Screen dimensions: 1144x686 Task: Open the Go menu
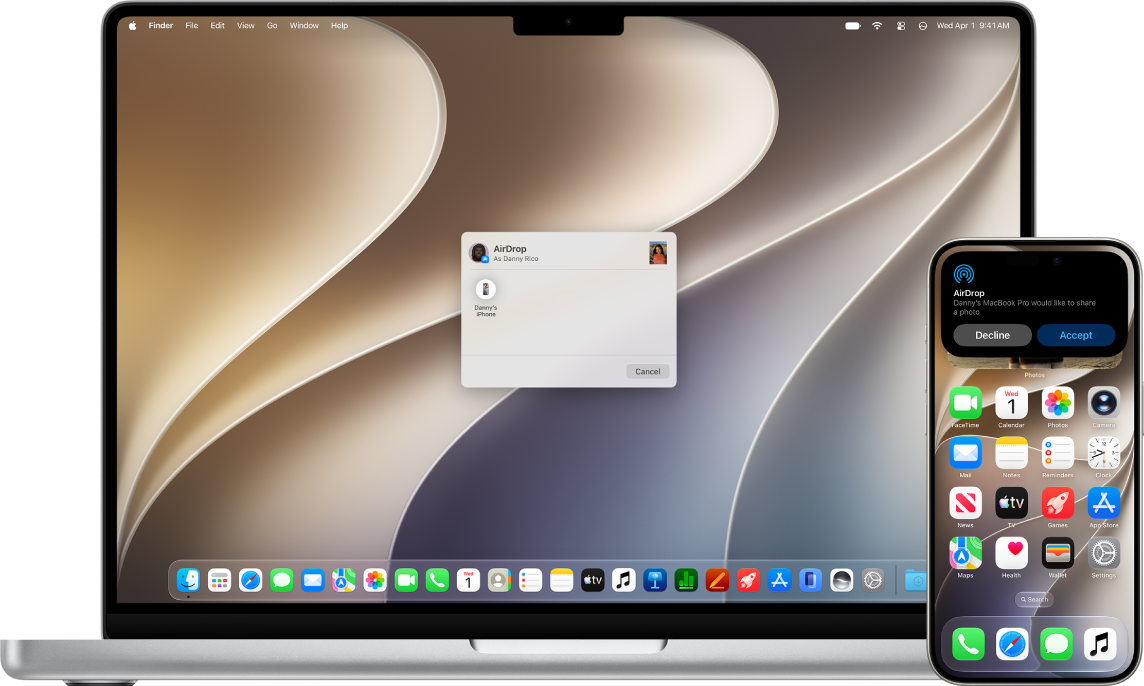(x=272, y=26)
